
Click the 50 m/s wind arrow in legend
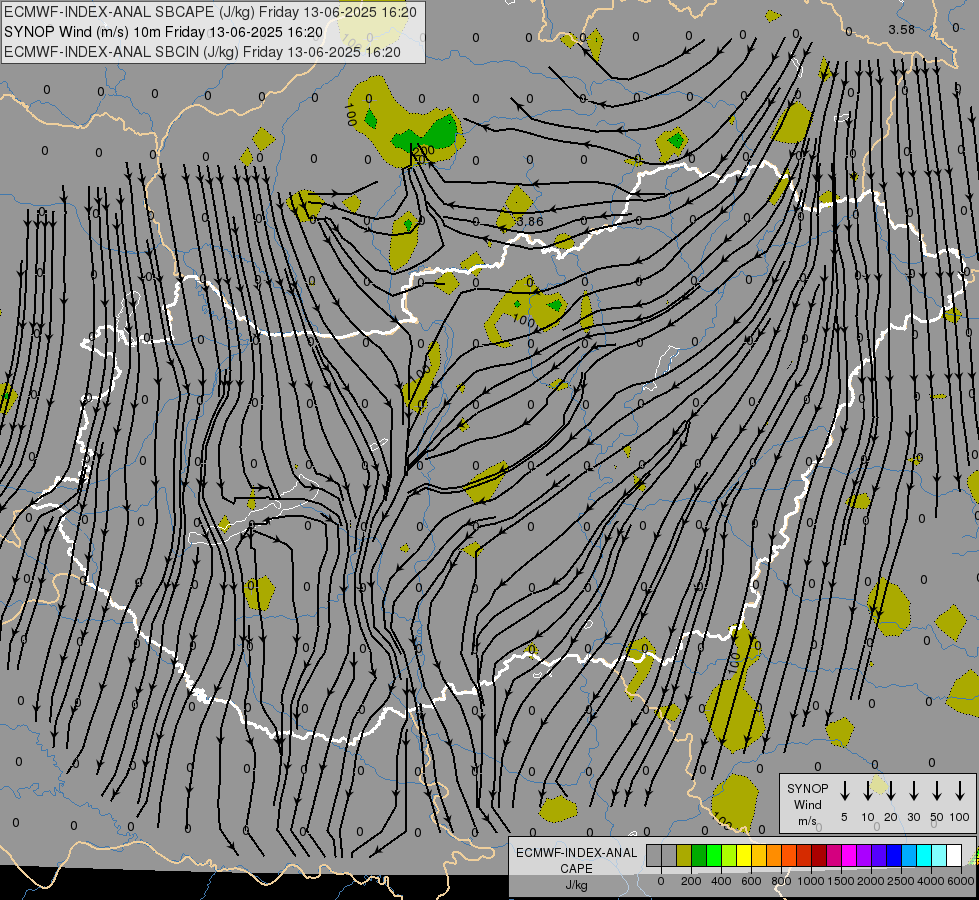point(937,790)
